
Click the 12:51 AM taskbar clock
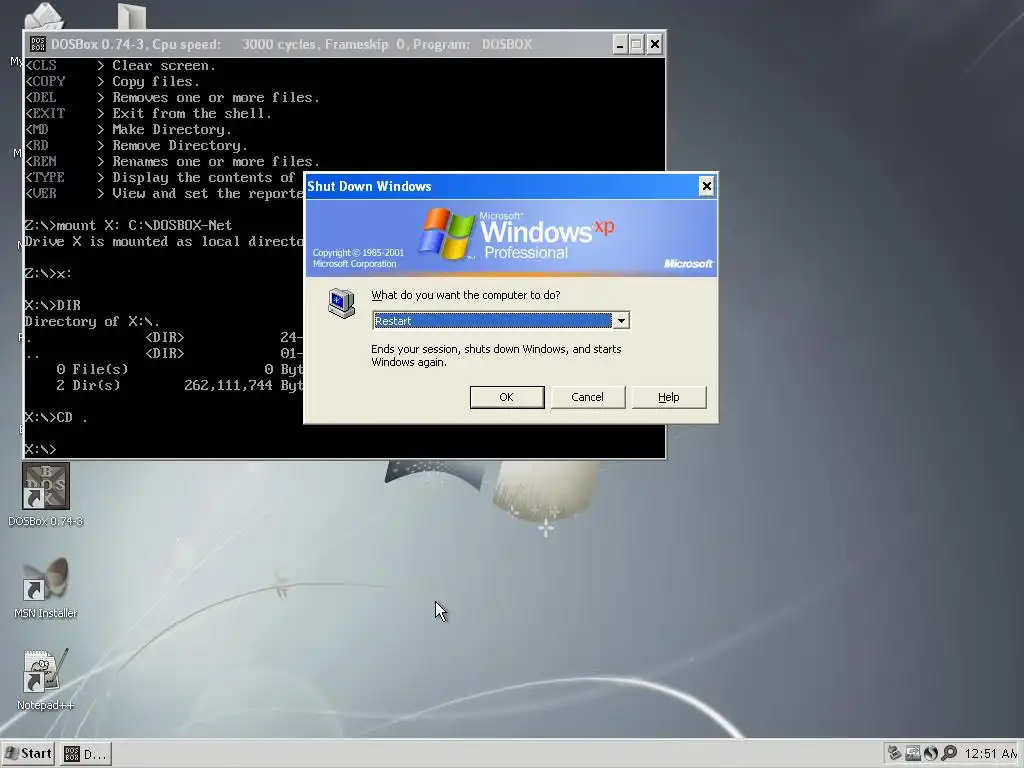(x=991, y=754)
